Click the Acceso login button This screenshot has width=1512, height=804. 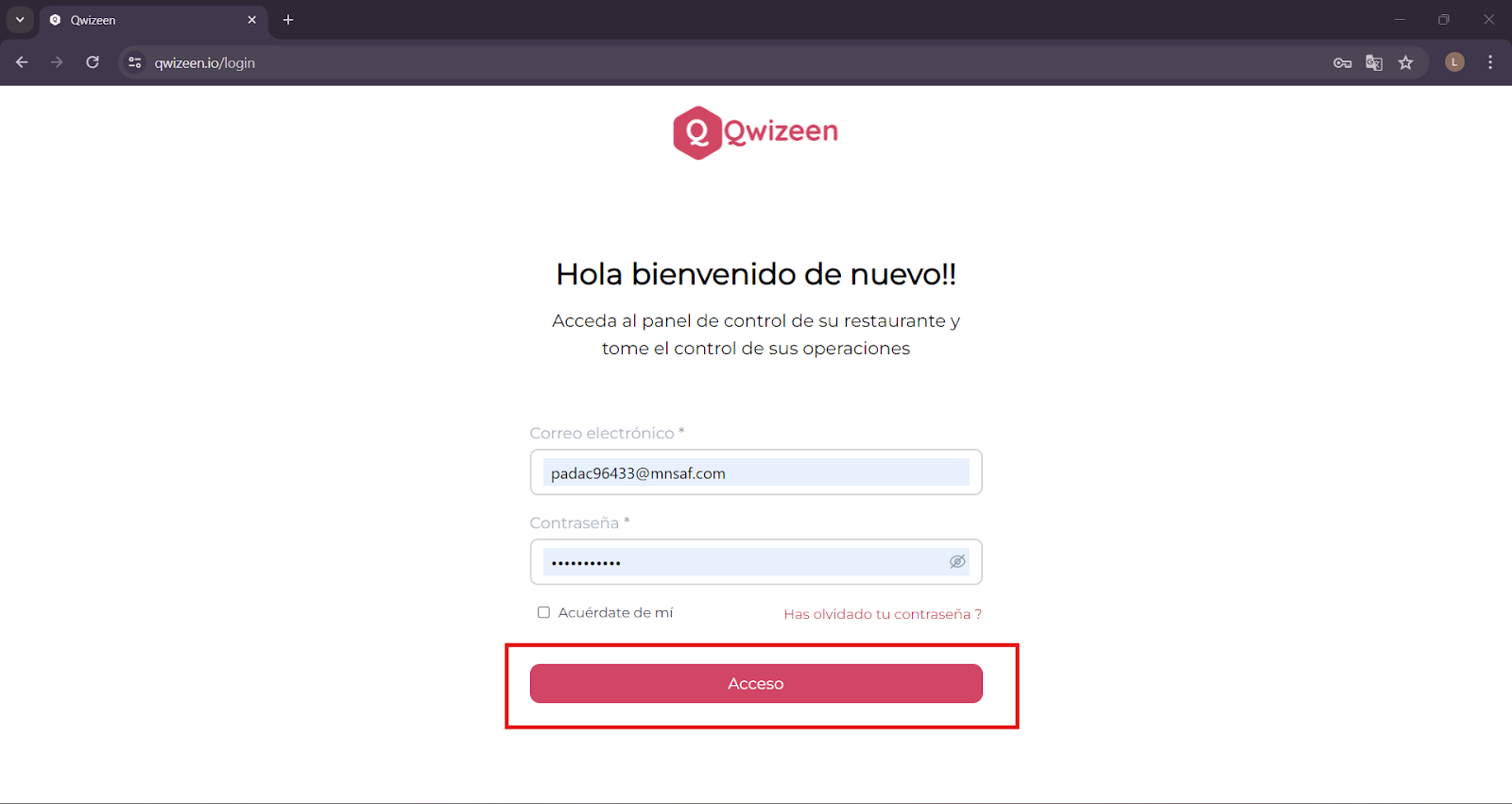(x=756, y=683)
